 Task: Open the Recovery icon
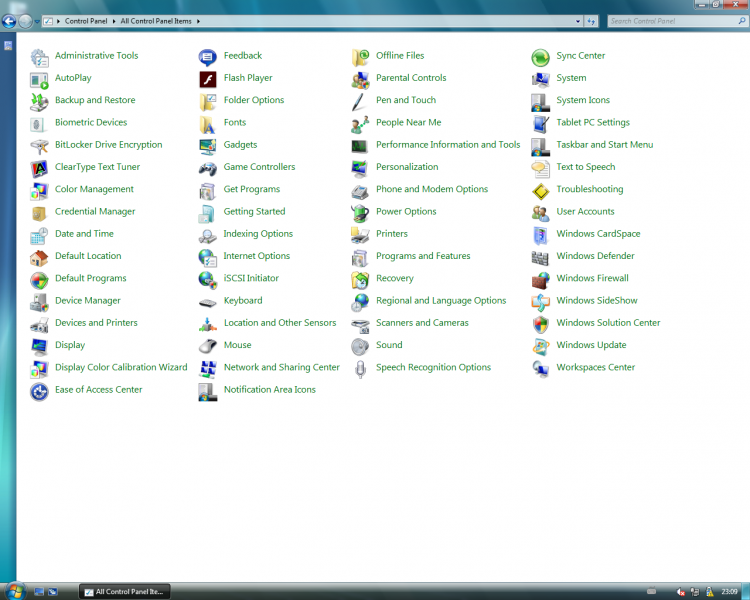(360, 280)
